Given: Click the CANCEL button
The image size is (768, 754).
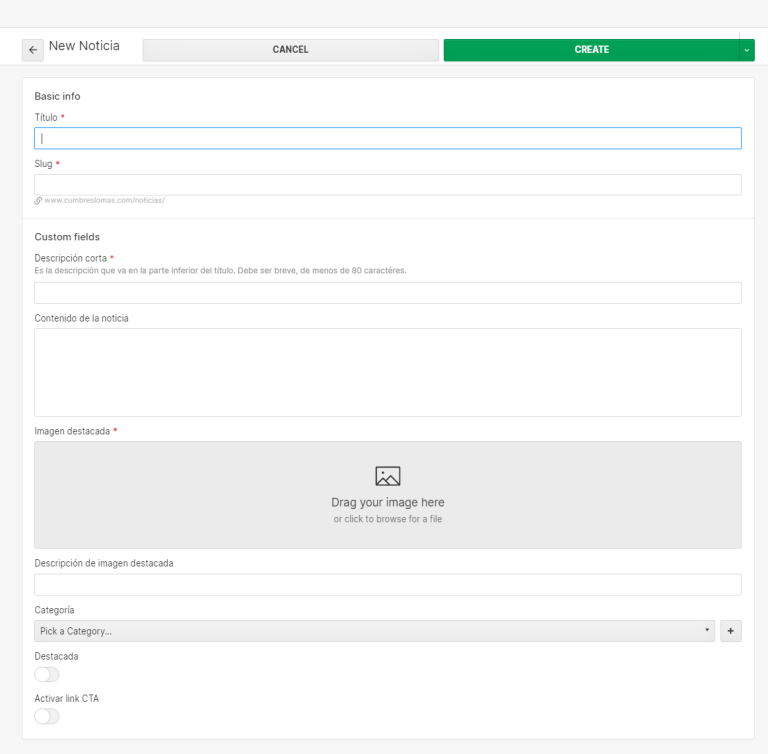Looking at the screenshot, I should [x=290, y=50].
